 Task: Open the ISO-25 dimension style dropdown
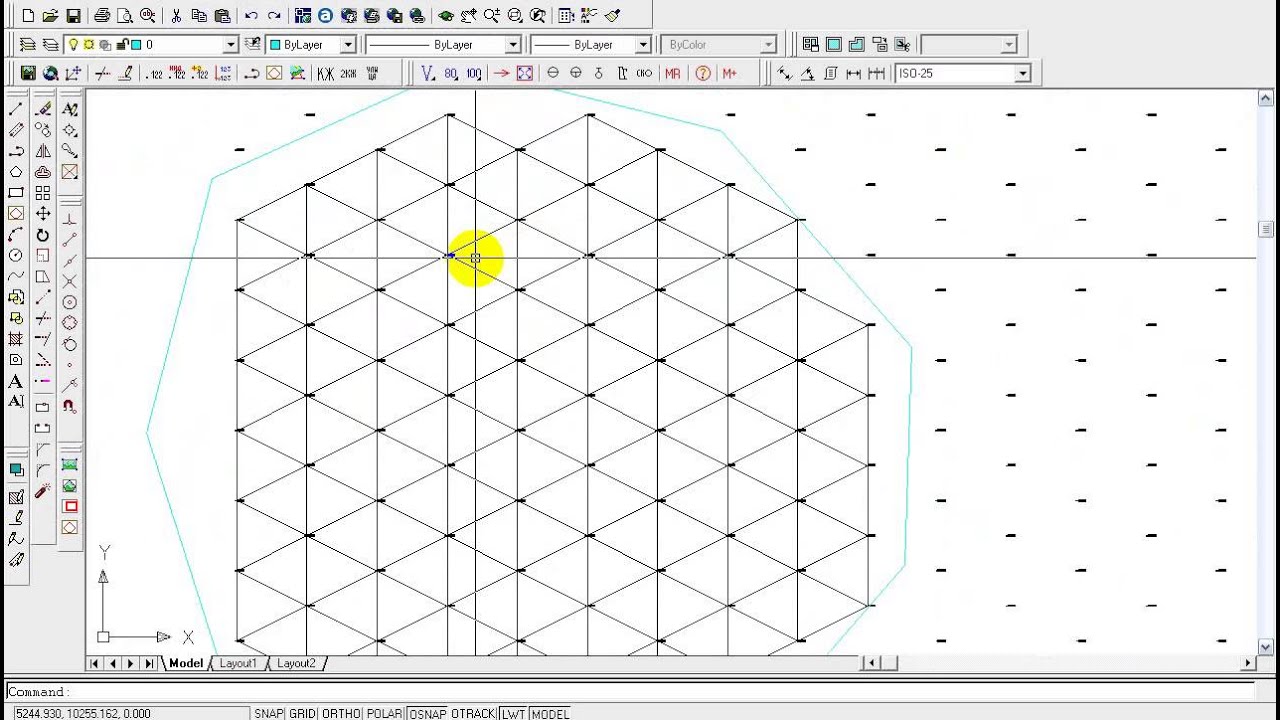coord(1022,73)
